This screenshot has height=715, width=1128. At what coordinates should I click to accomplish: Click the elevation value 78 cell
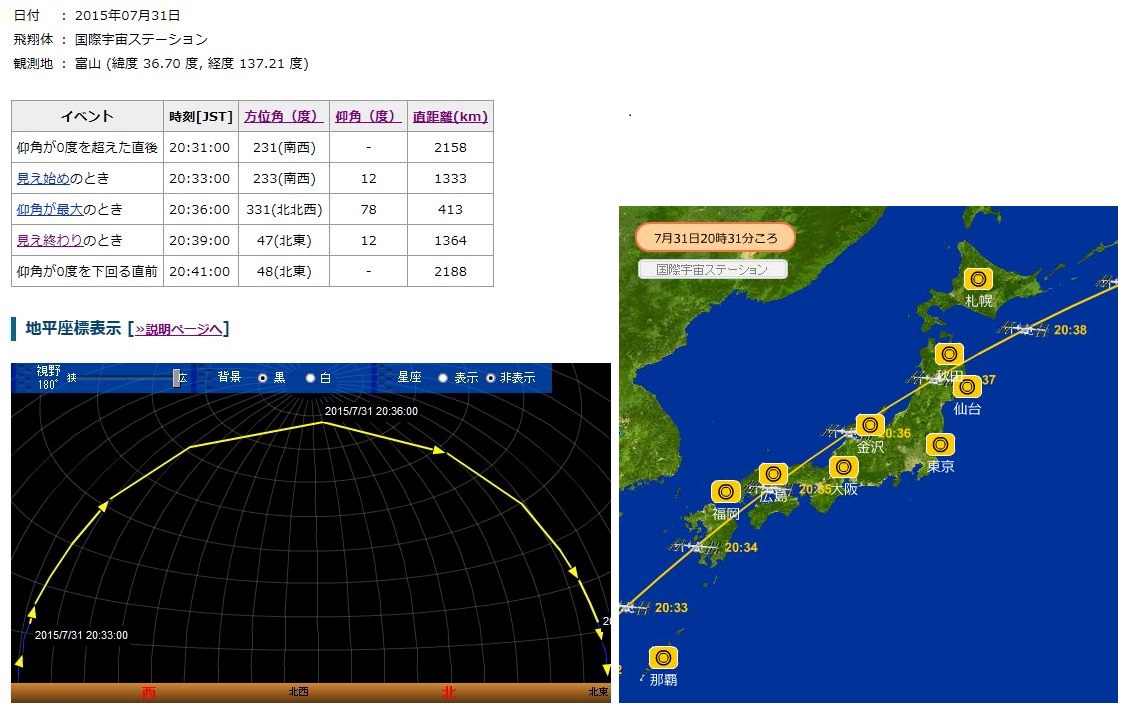click(368, 209)
